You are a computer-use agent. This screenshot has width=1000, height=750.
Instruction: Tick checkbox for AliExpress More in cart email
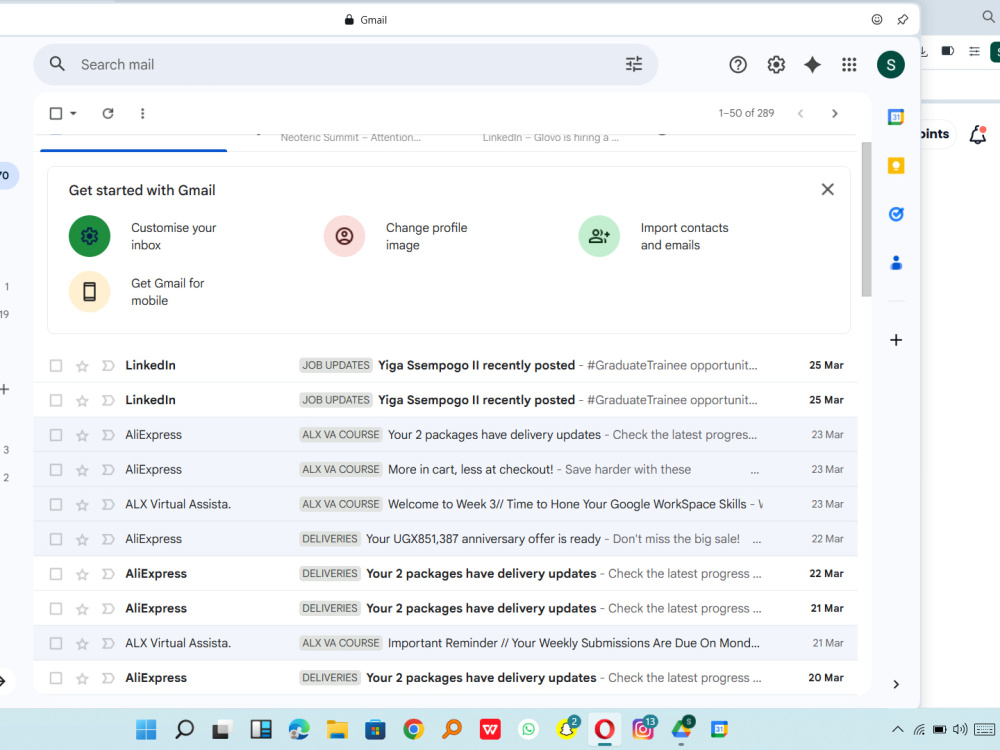coord(56,470)
